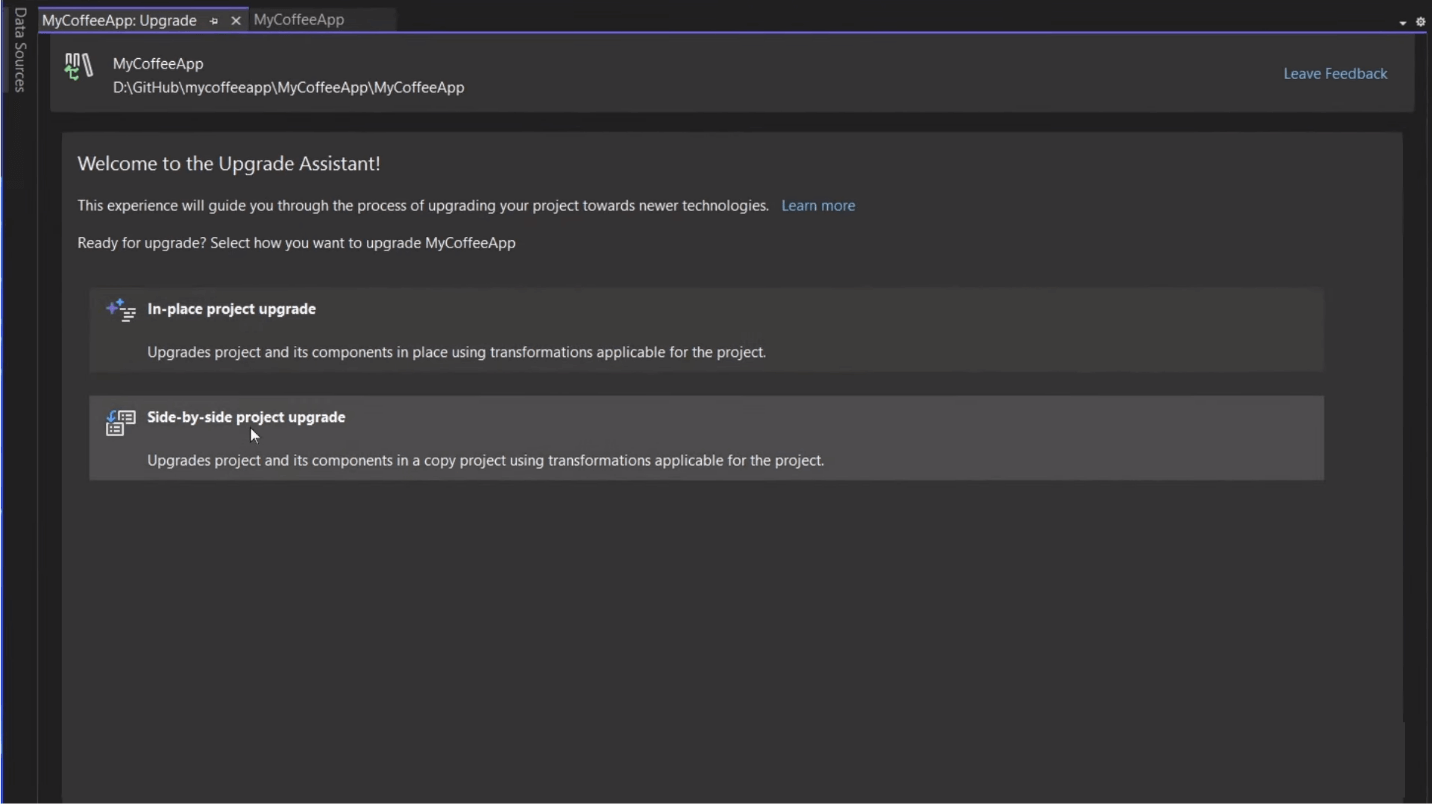The image size is (1432, 805).
Task: Click the Upgrade Assistant project icon
Action: pyautogui.click(x=79, y=67)
